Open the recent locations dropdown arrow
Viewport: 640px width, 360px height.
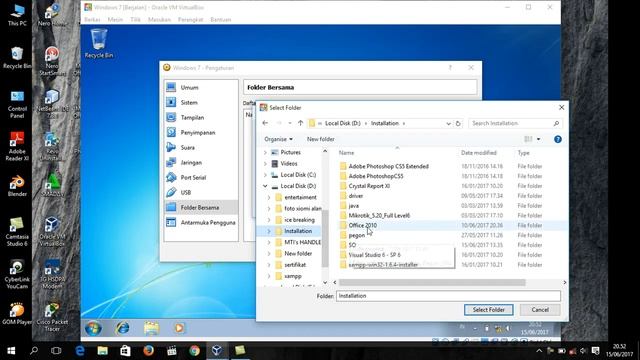(290, 123)
